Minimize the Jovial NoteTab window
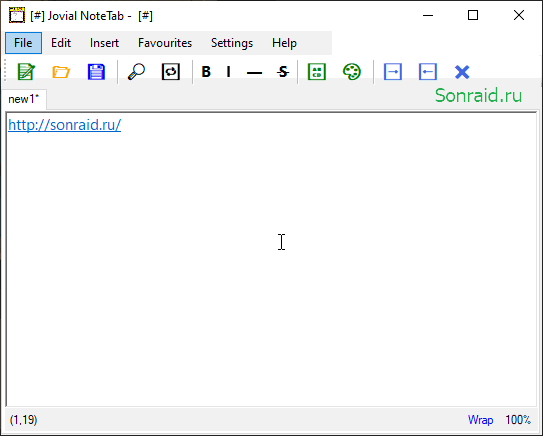This screenshot has width=543, height=436. (428, 15)
